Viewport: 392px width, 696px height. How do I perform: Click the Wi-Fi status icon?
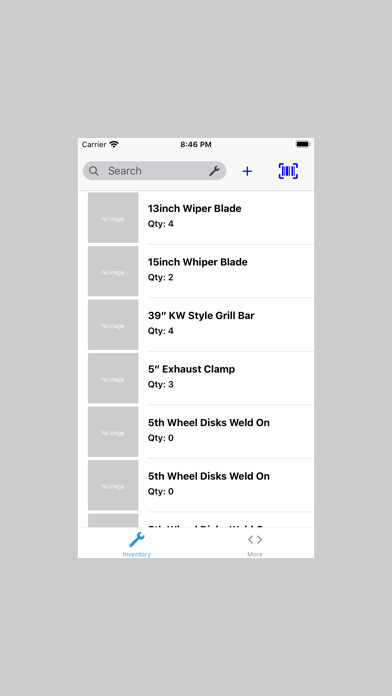click(114, 144)
